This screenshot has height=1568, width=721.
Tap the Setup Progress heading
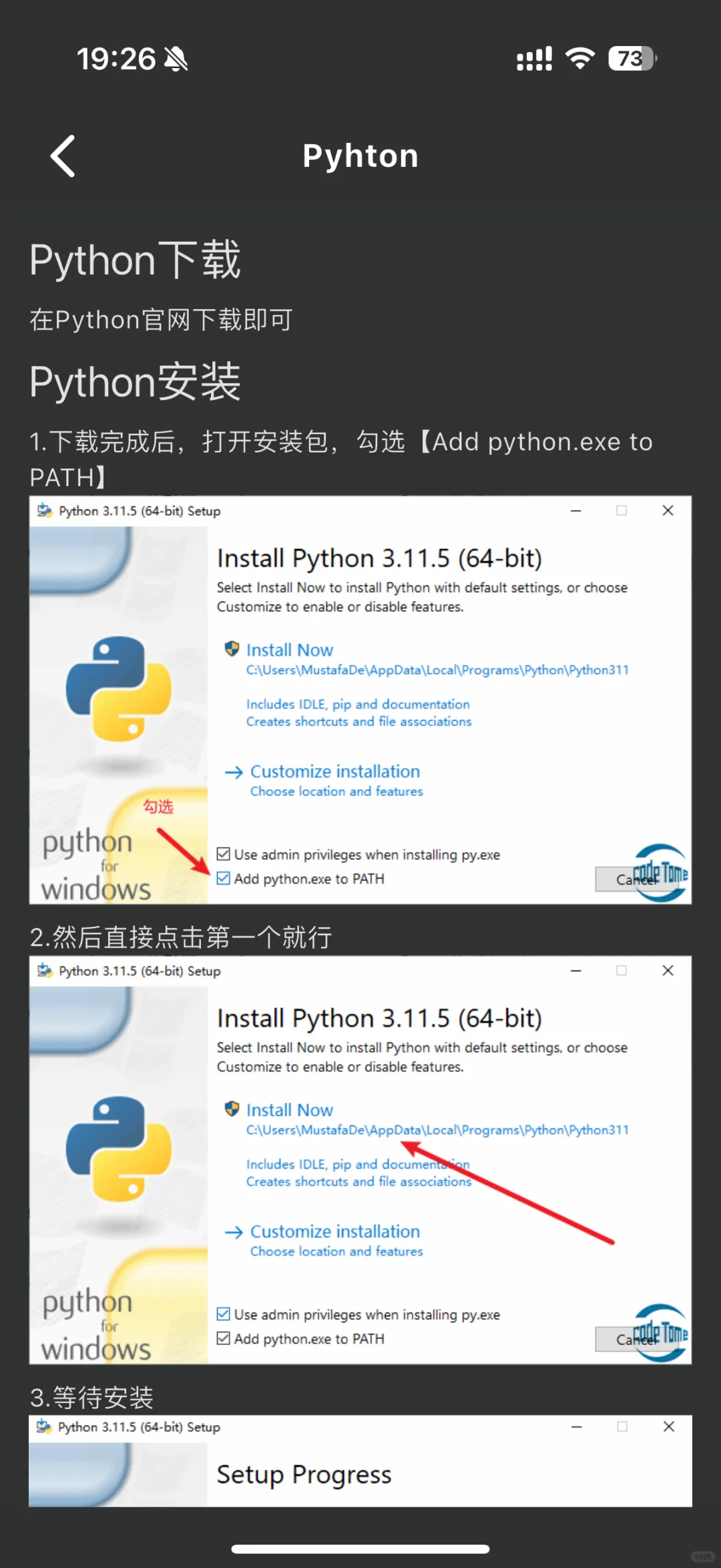(304, 1475)
